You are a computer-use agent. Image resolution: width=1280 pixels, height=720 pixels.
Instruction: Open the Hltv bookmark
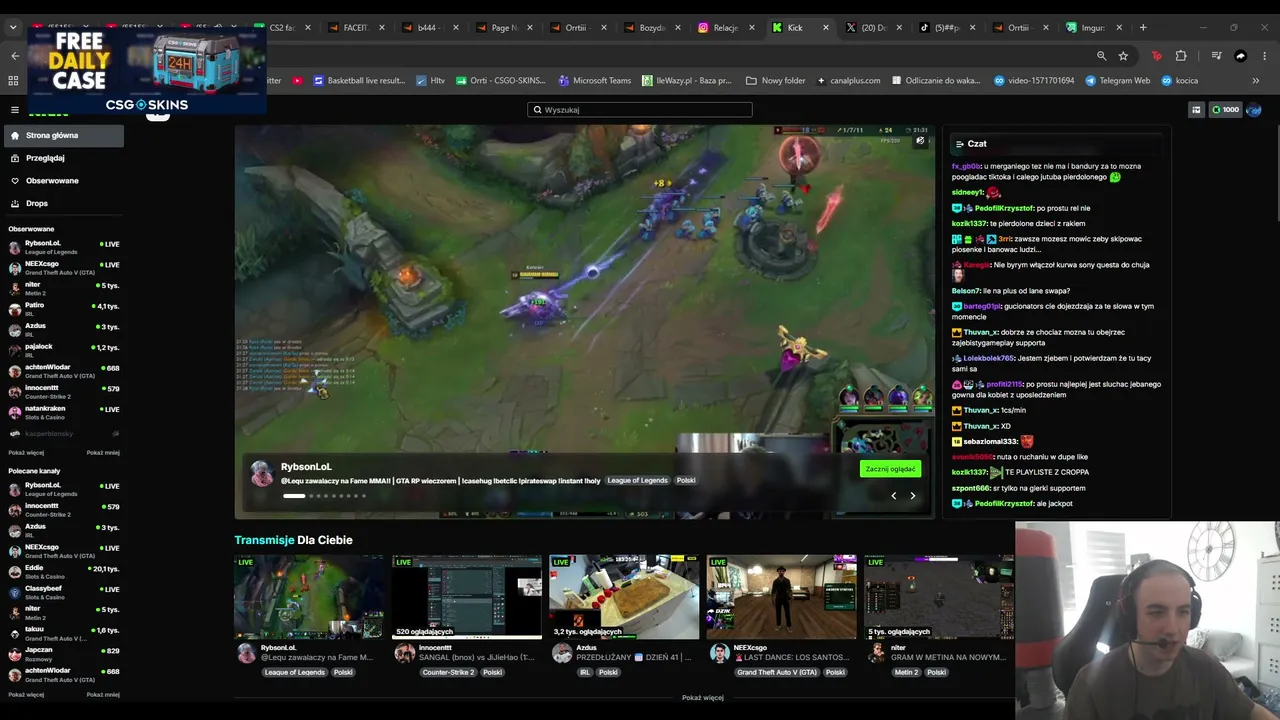(431, 80)
